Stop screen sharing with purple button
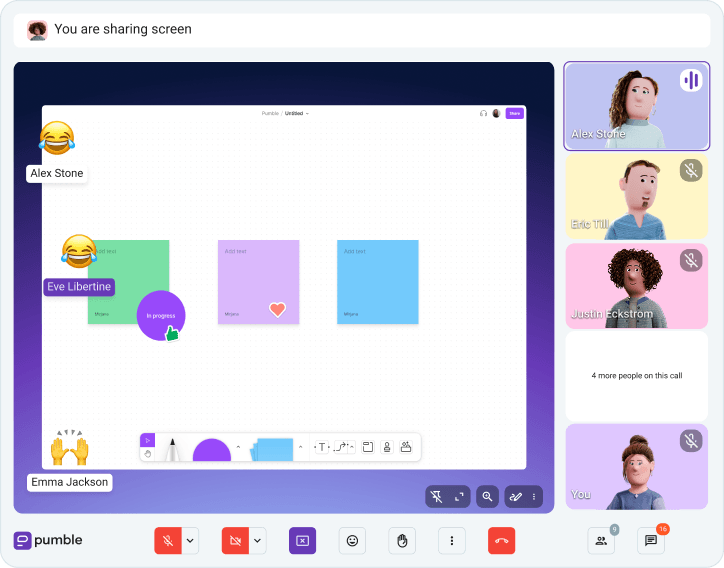Image resolution: width=724 pixels, height=568 pixels. (302, 540)
